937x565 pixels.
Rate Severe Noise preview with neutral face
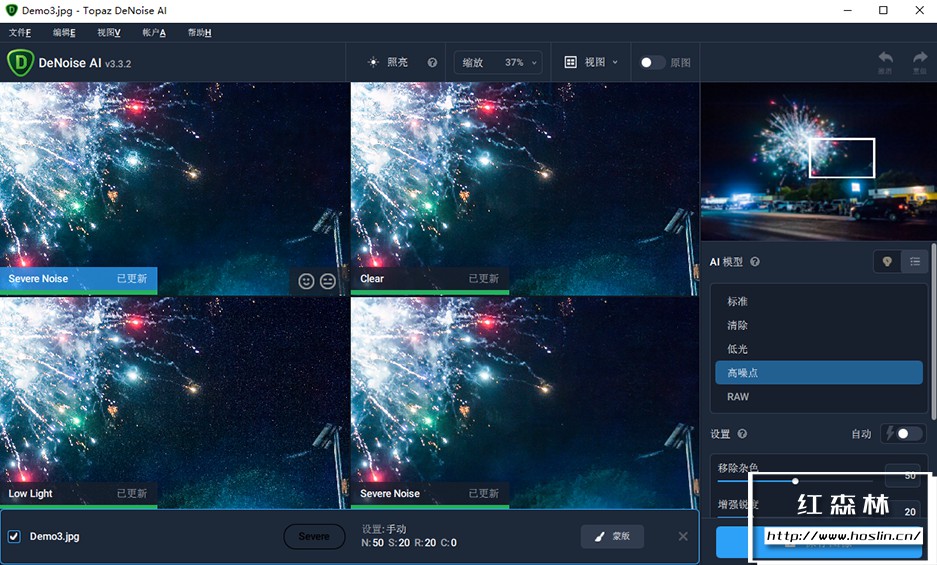pyautogui.click(x=327, y=280)
